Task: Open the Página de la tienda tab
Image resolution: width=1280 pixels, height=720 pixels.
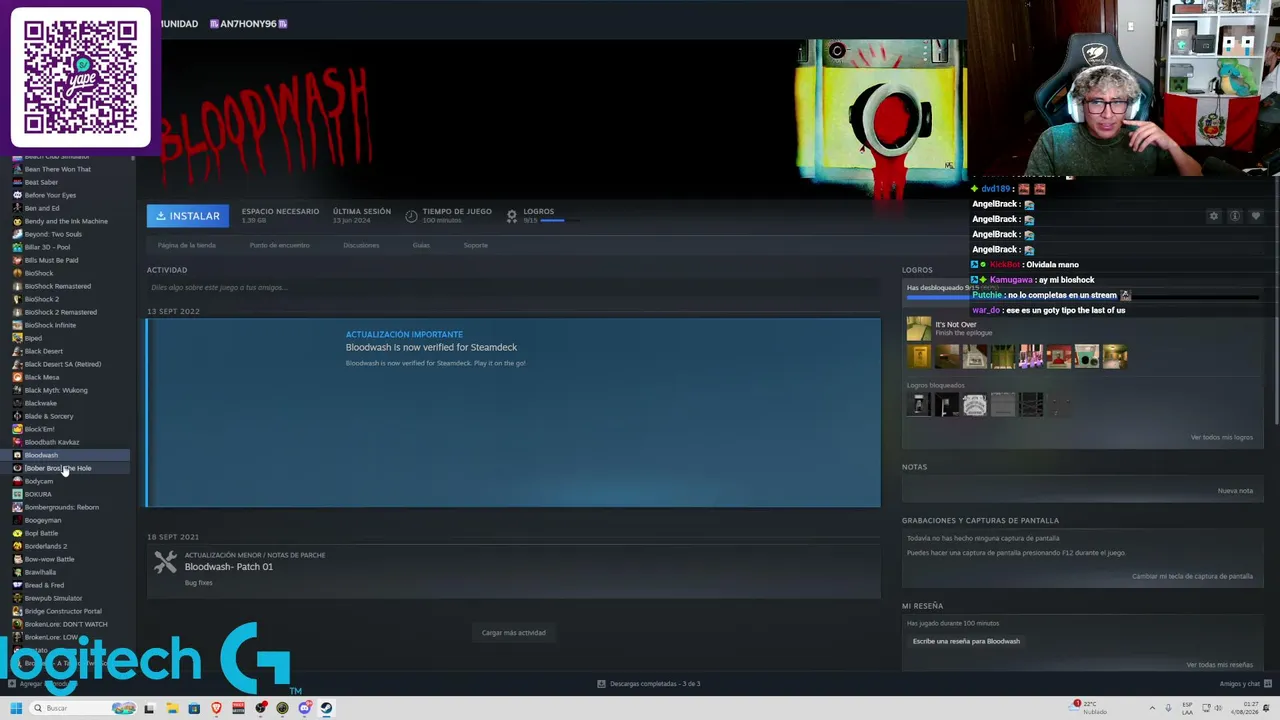Action: (187, 245)
